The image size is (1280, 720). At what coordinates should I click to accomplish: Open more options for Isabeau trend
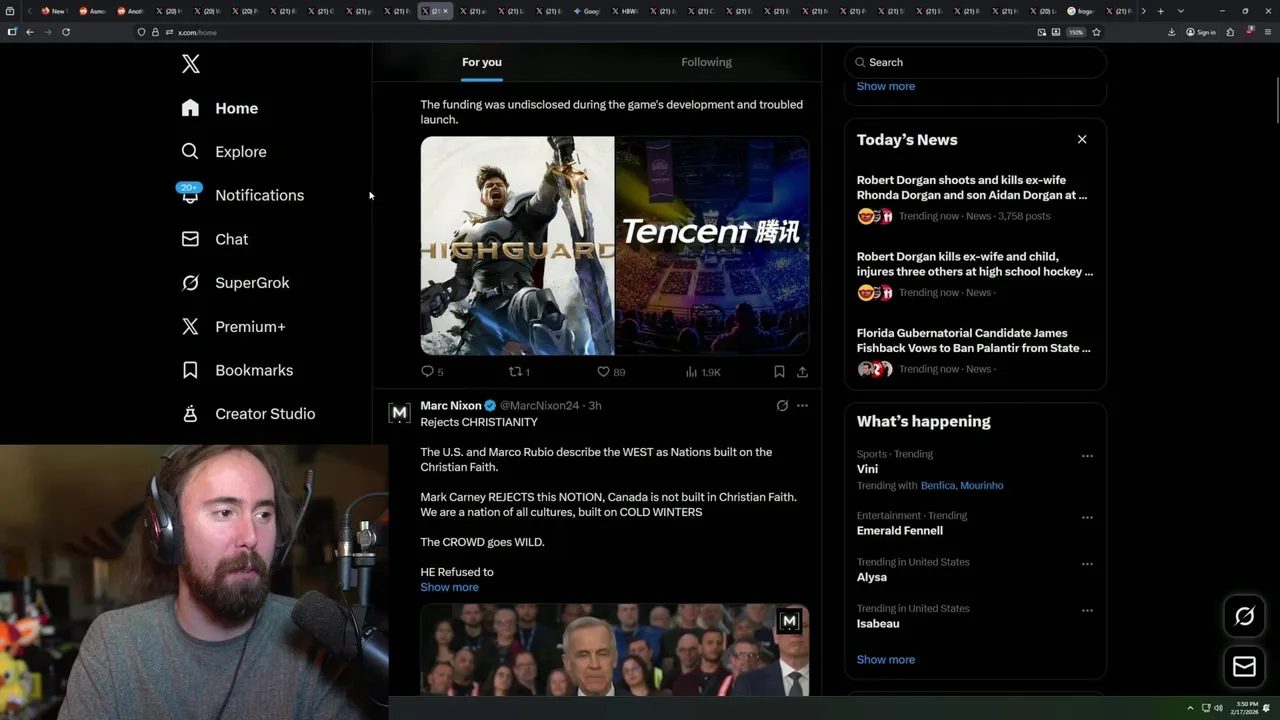(1087, 610)
